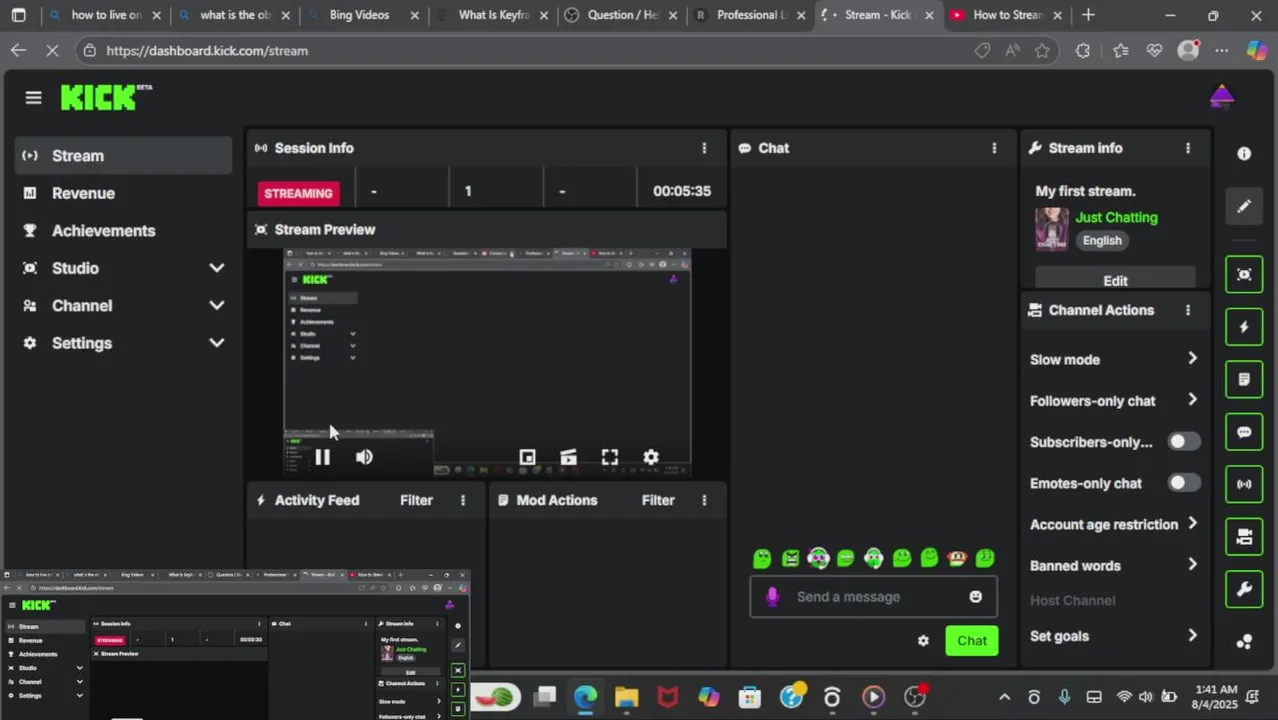Enable Subscribers-only chat toggle
The height and width of the screenshot is (720, 1278).
click(1184, 442)
